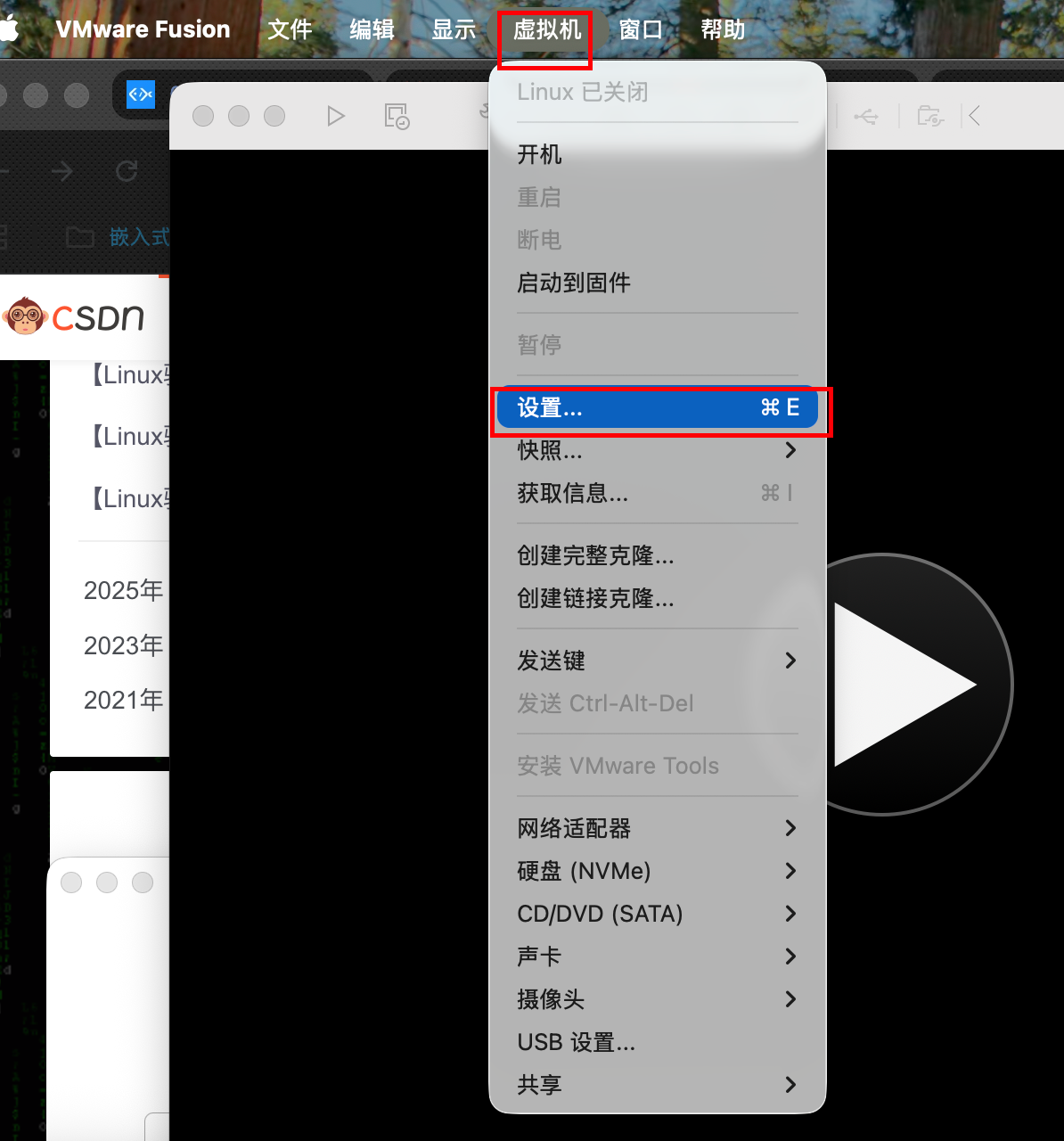Select 创建完整克隆...
The height and width of the screenshot is (1141, 1064).
click(x=658, y=555)
